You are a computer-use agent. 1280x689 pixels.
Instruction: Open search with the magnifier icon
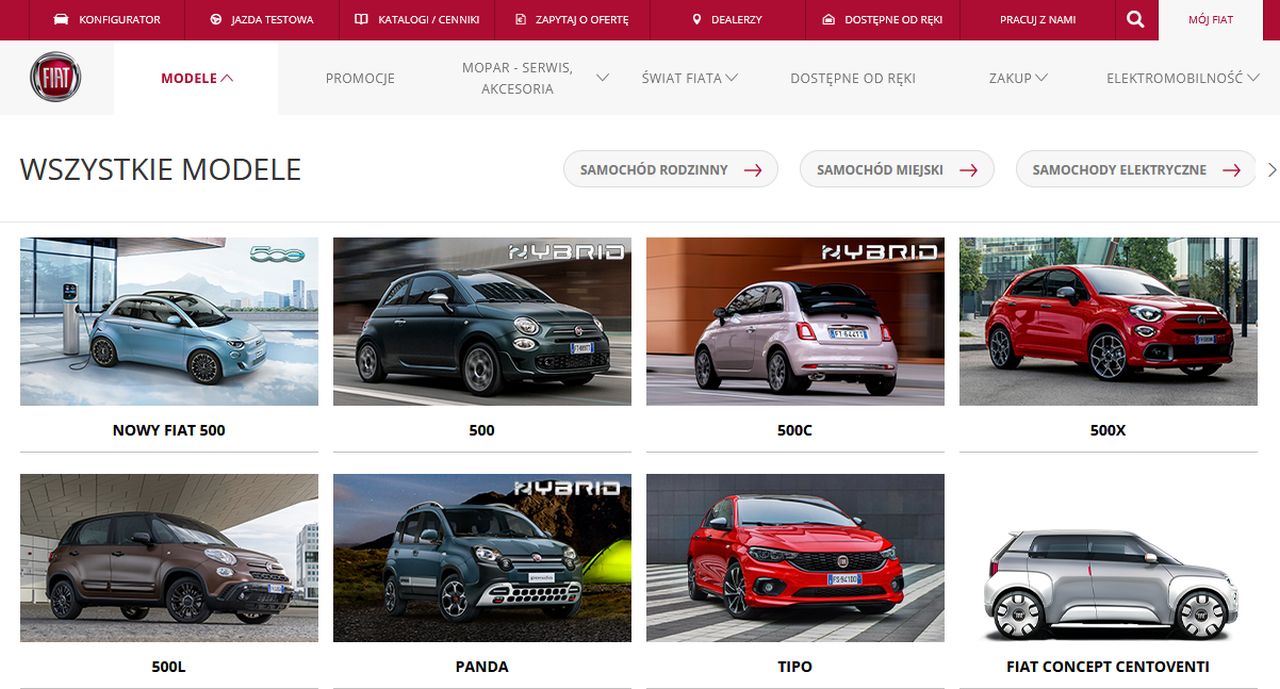tap(1135, 19)
